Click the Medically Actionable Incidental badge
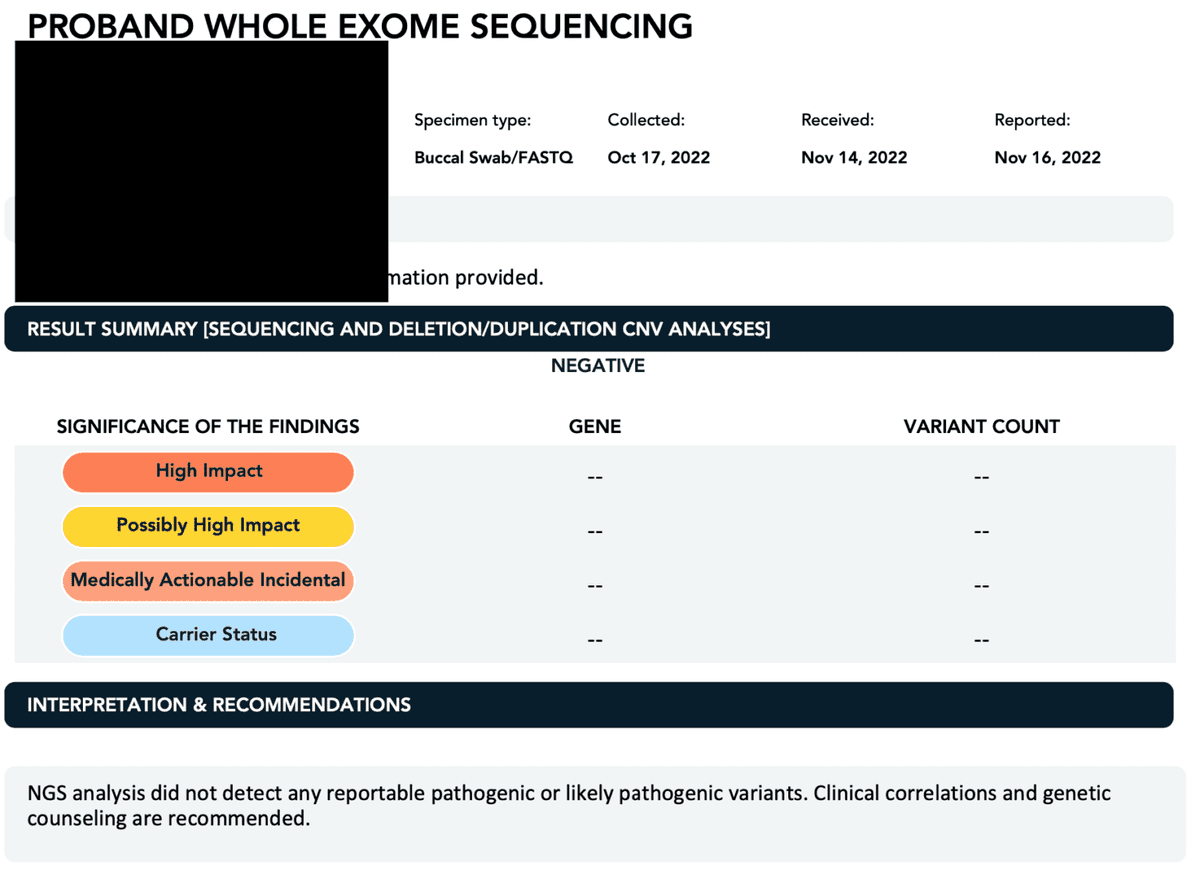This screenshot has height=870, width=1200. [x=208, y=580]
